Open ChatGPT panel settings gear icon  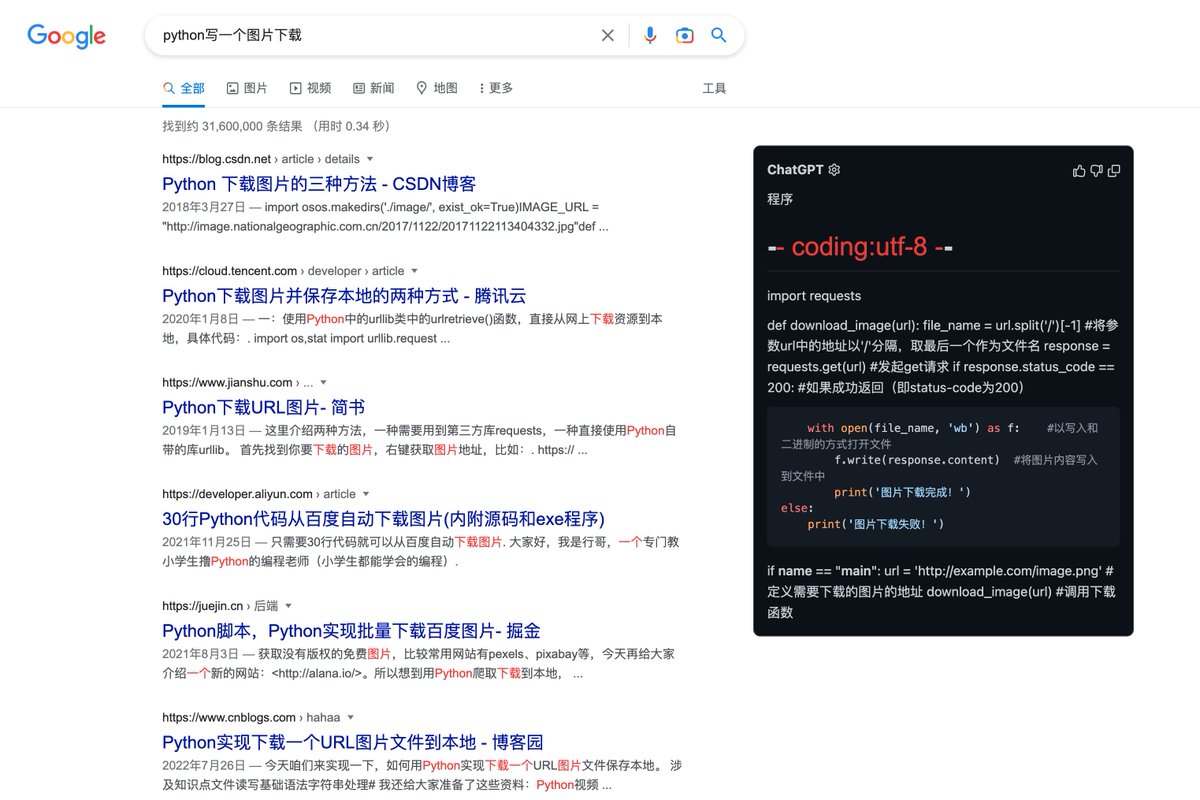coord(835,170)
